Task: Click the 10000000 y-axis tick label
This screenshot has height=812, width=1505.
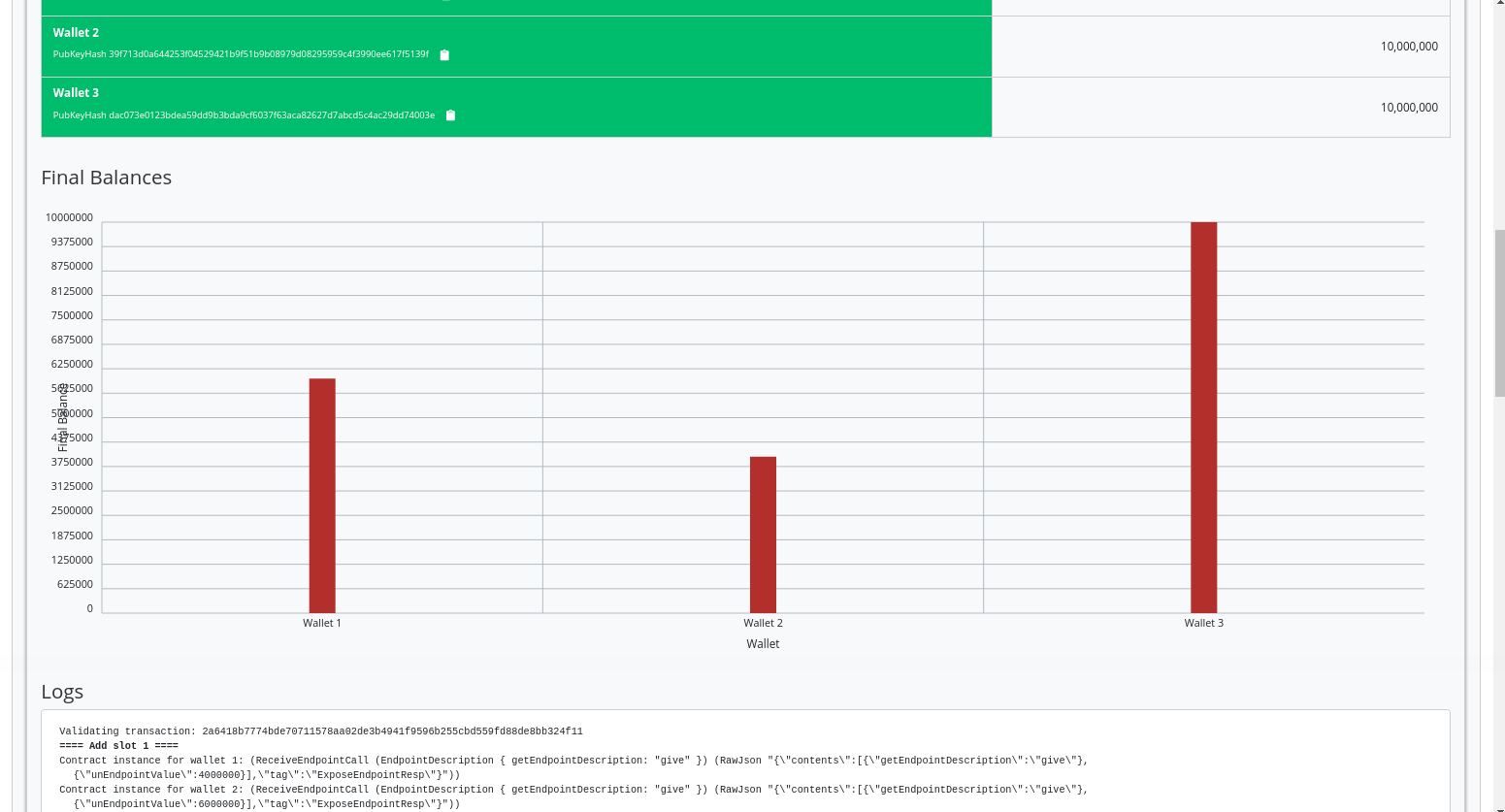Action: (69, 217)
